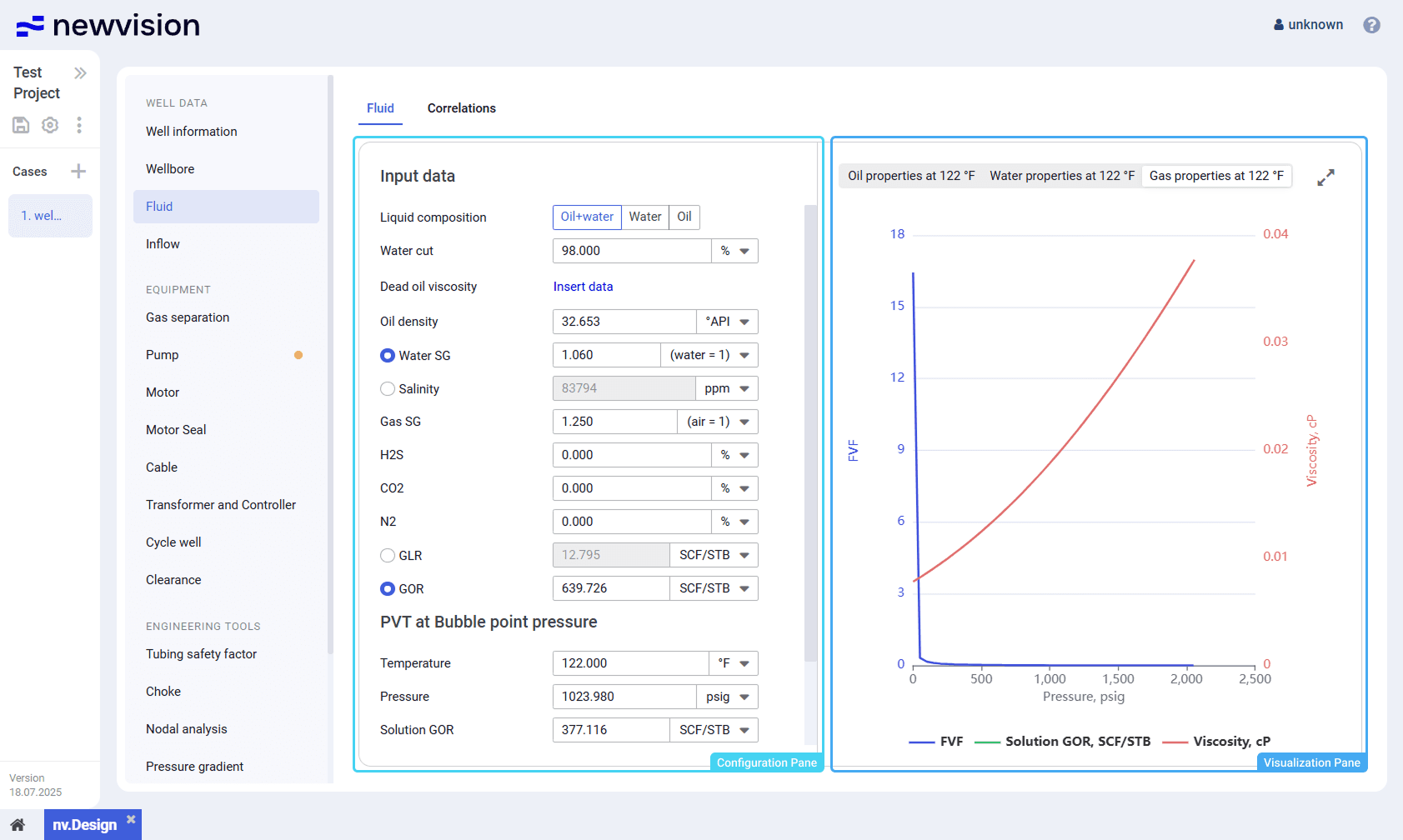Toggle the Viscosity series in chart legend
The width and height of the screenshot is (1403, 840).
pyautogui.click(x=1216, y=742)
